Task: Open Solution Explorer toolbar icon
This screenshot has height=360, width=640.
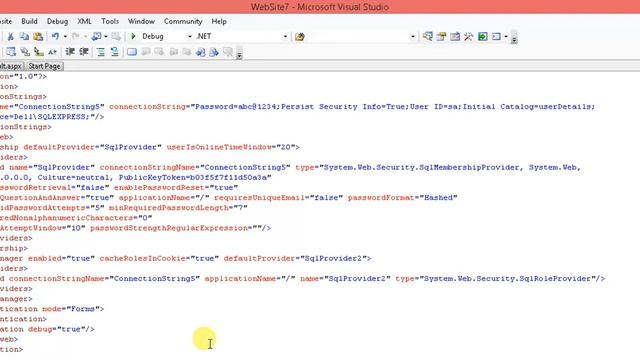Action: pyautogui.click(x=427, y=37)
